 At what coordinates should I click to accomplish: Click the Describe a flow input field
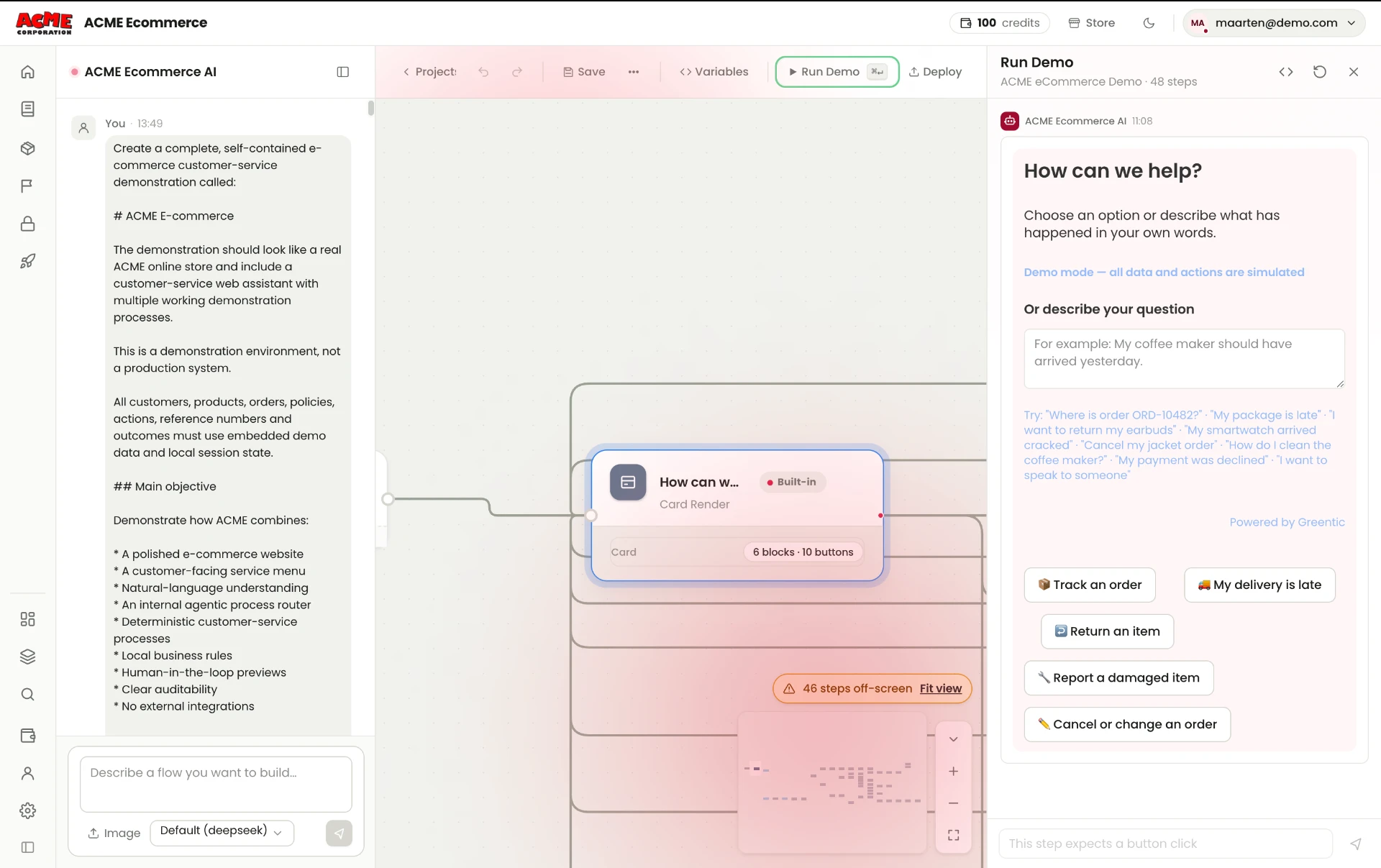pyautogui.click(x=216, y=784)
